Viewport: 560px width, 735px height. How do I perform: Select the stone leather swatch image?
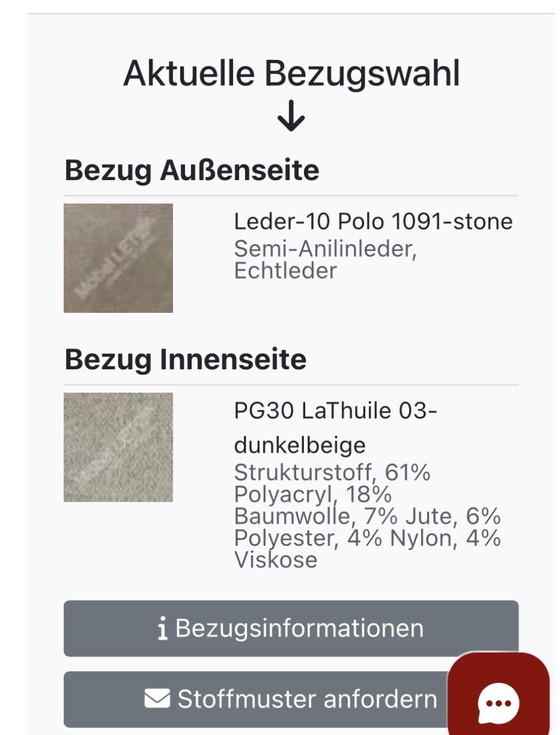tap(118, 258)
